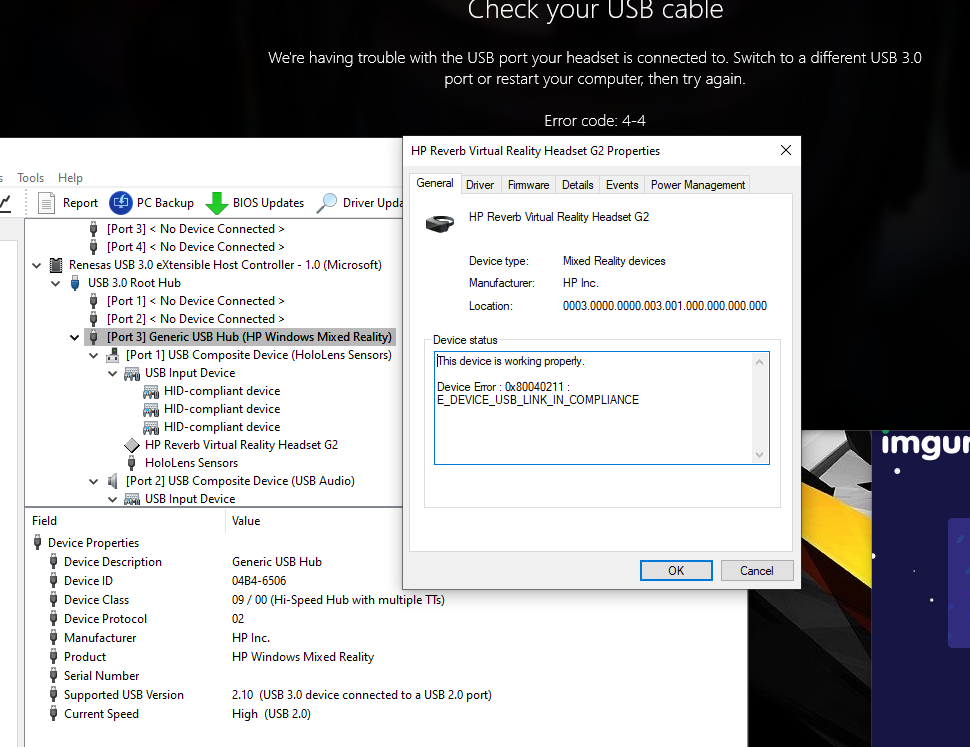Click the HoloLens Sensors plug icon
This screenshot has width=970, height=747.
[x=131, y=463]
